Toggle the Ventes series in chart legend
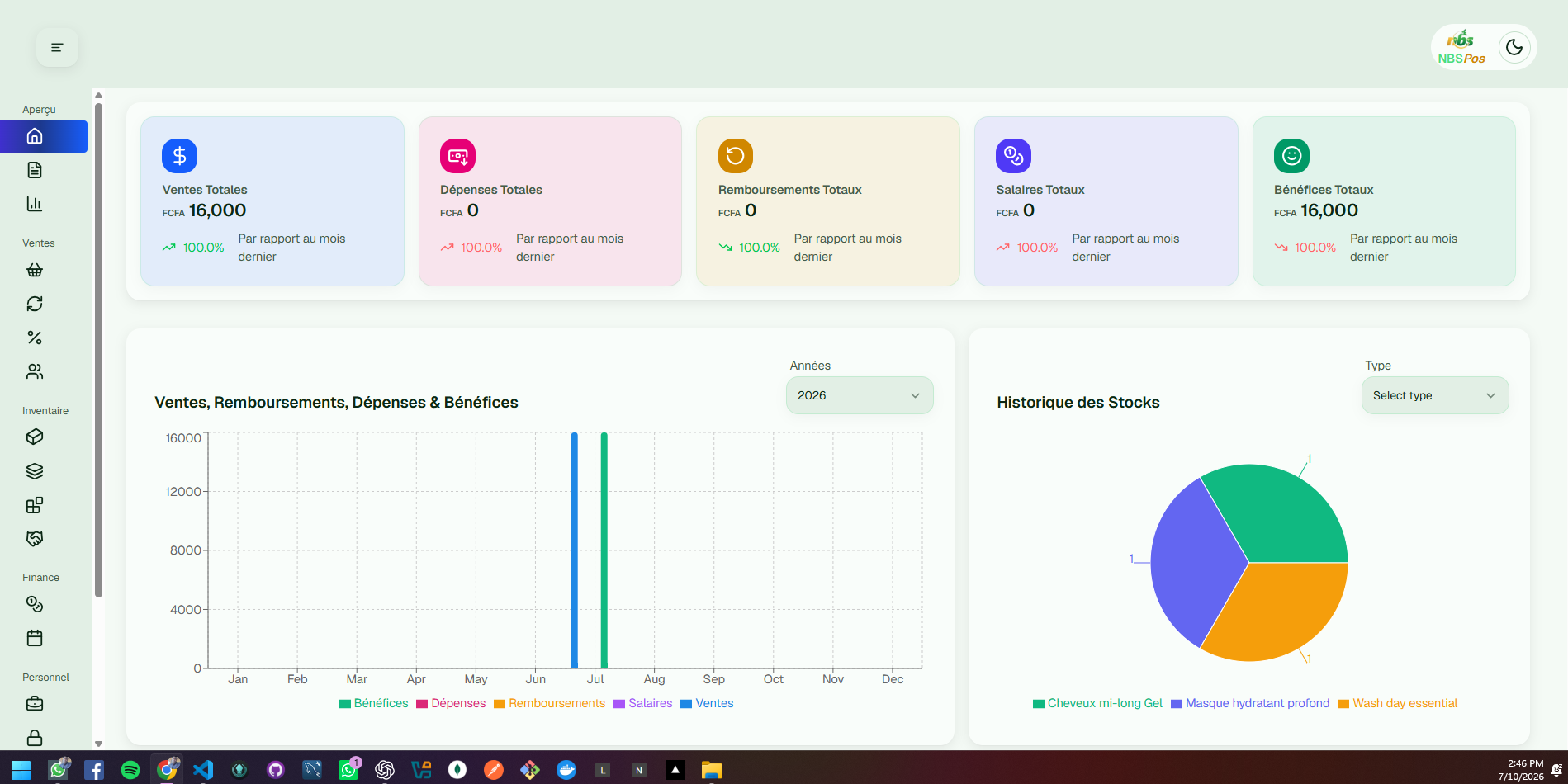This screenshot has height=784, width=1568. click(707, 703)
